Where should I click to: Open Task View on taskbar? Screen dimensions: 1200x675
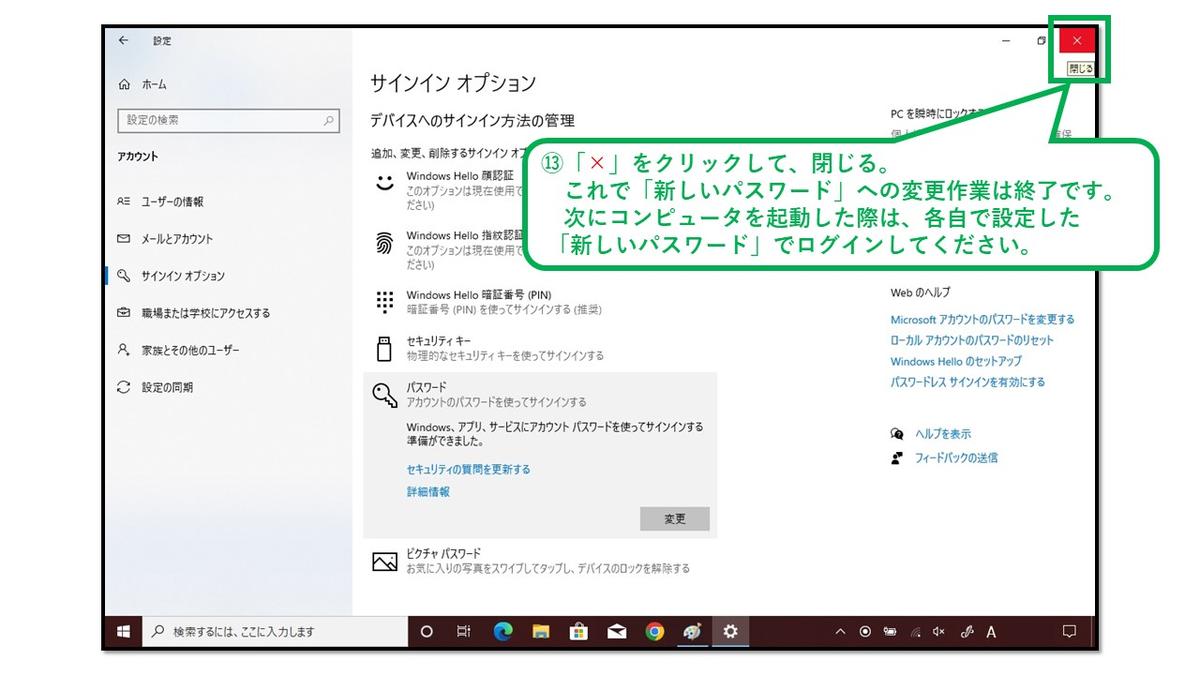(x=463, y=631)
